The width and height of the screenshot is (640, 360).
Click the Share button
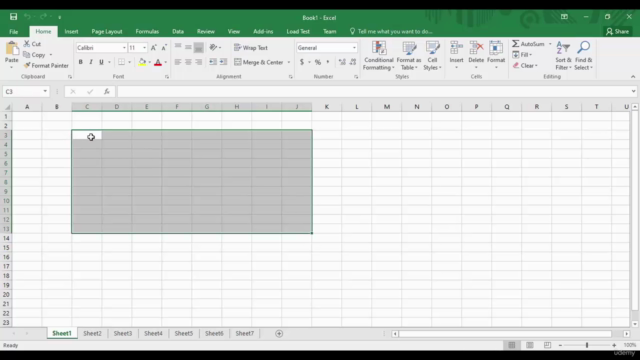tap(618, 31)
